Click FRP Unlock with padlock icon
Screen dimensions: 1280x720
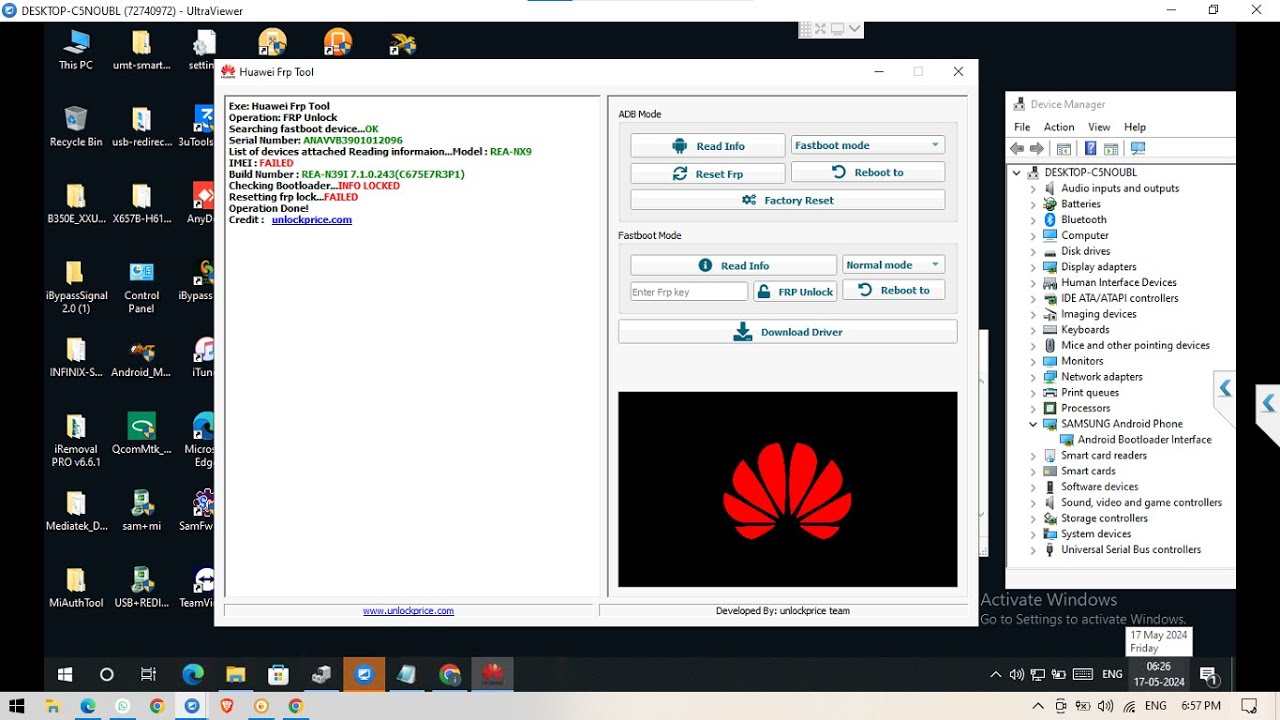(x=794, y=292)
